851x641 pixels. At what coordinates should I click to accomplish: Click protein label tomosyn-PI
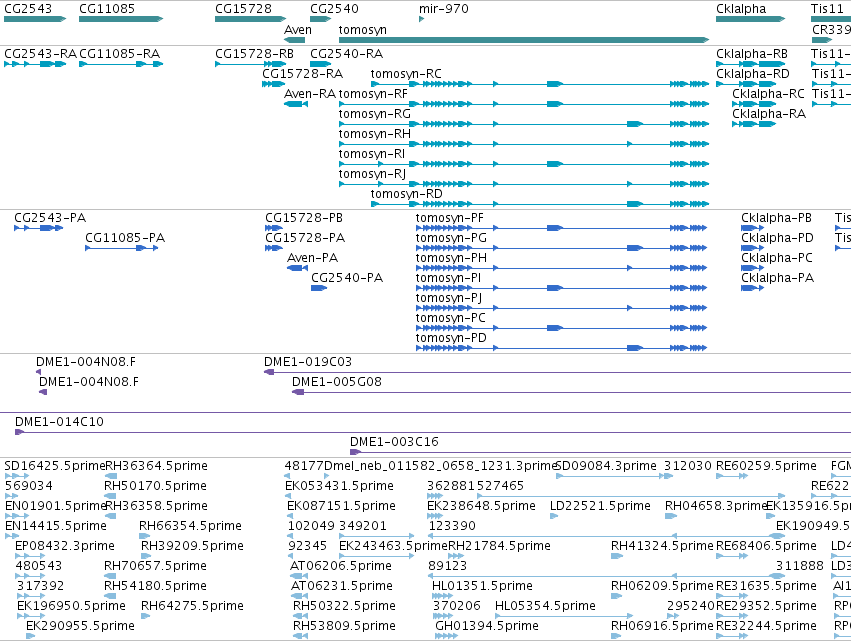click(x=448, y=278)
